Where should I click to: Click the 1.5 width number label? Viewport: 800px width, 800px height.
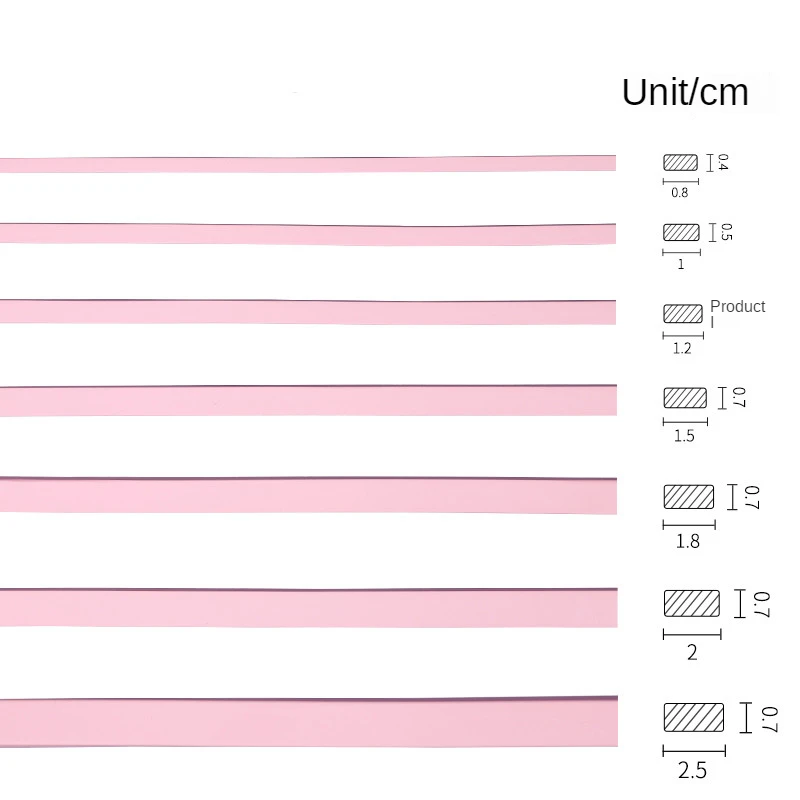pyautogui.click(x=684, y=436)
